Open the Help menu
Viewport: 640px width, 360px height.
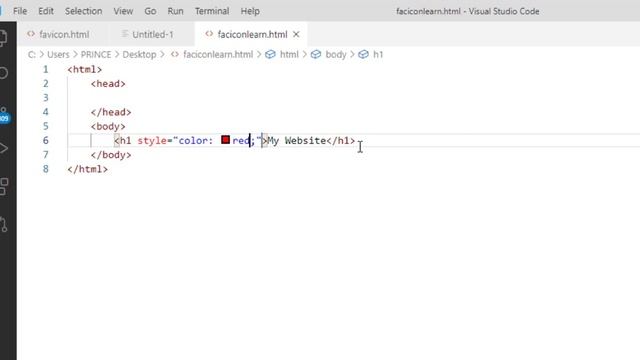250,11
